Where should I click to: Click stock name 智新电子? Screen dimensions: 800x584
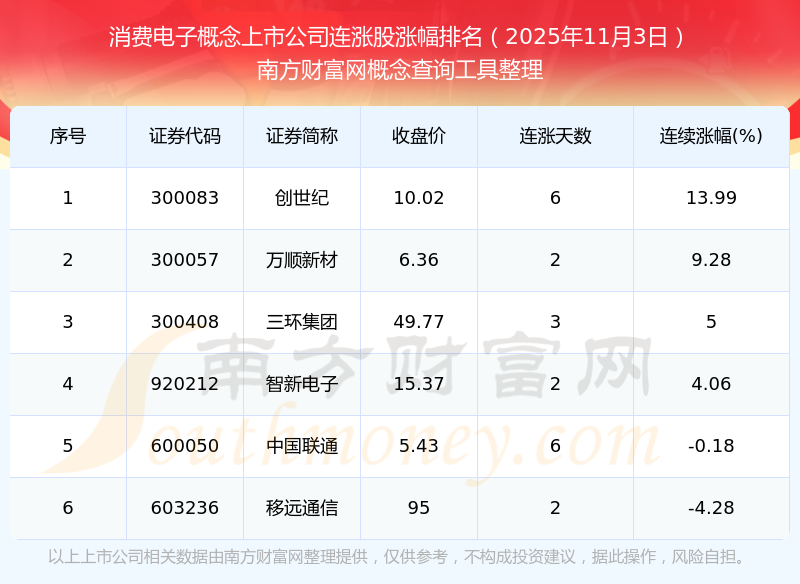pos(302,384)
